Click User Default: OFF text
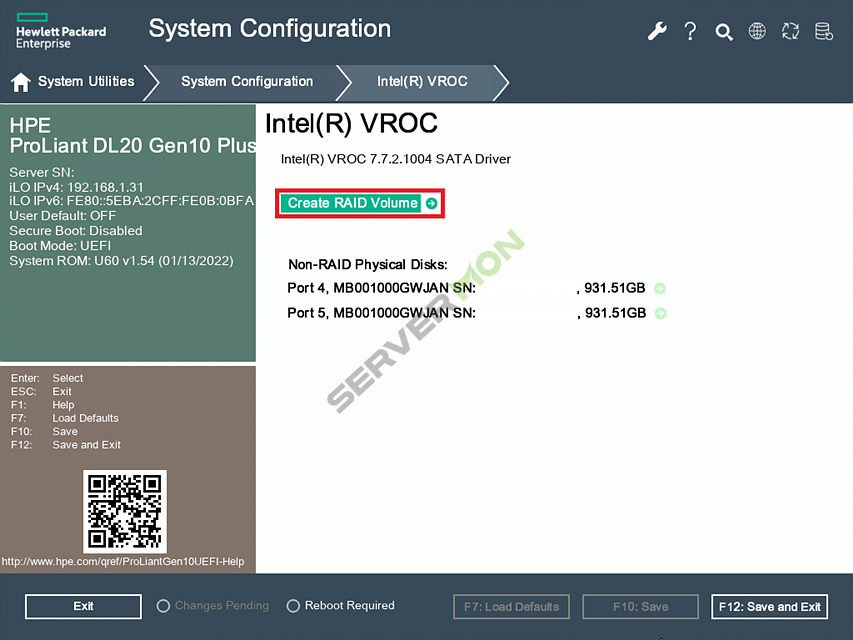853x640 pixels. pyautogui.click(x=63, y=216)
